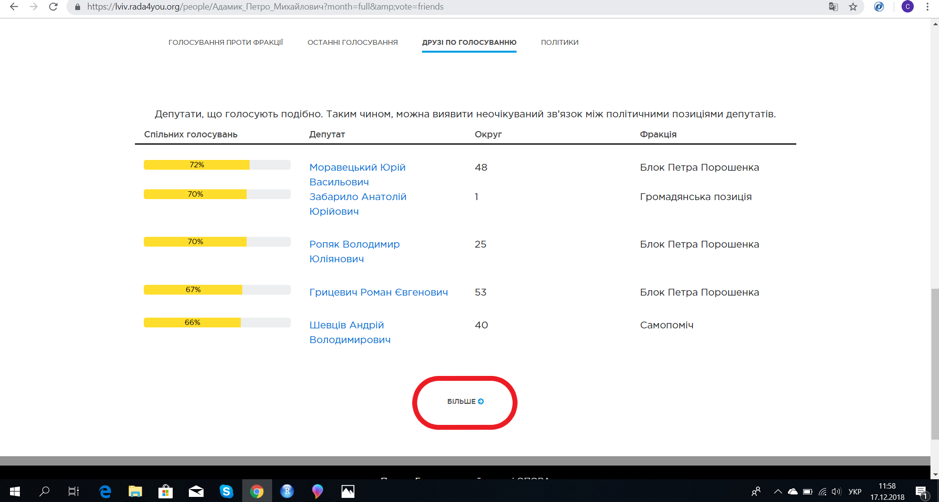Open File Explorer from the taskbar
Image resolution: width=939 pixels, height=502 pixels.
[135, 491]
